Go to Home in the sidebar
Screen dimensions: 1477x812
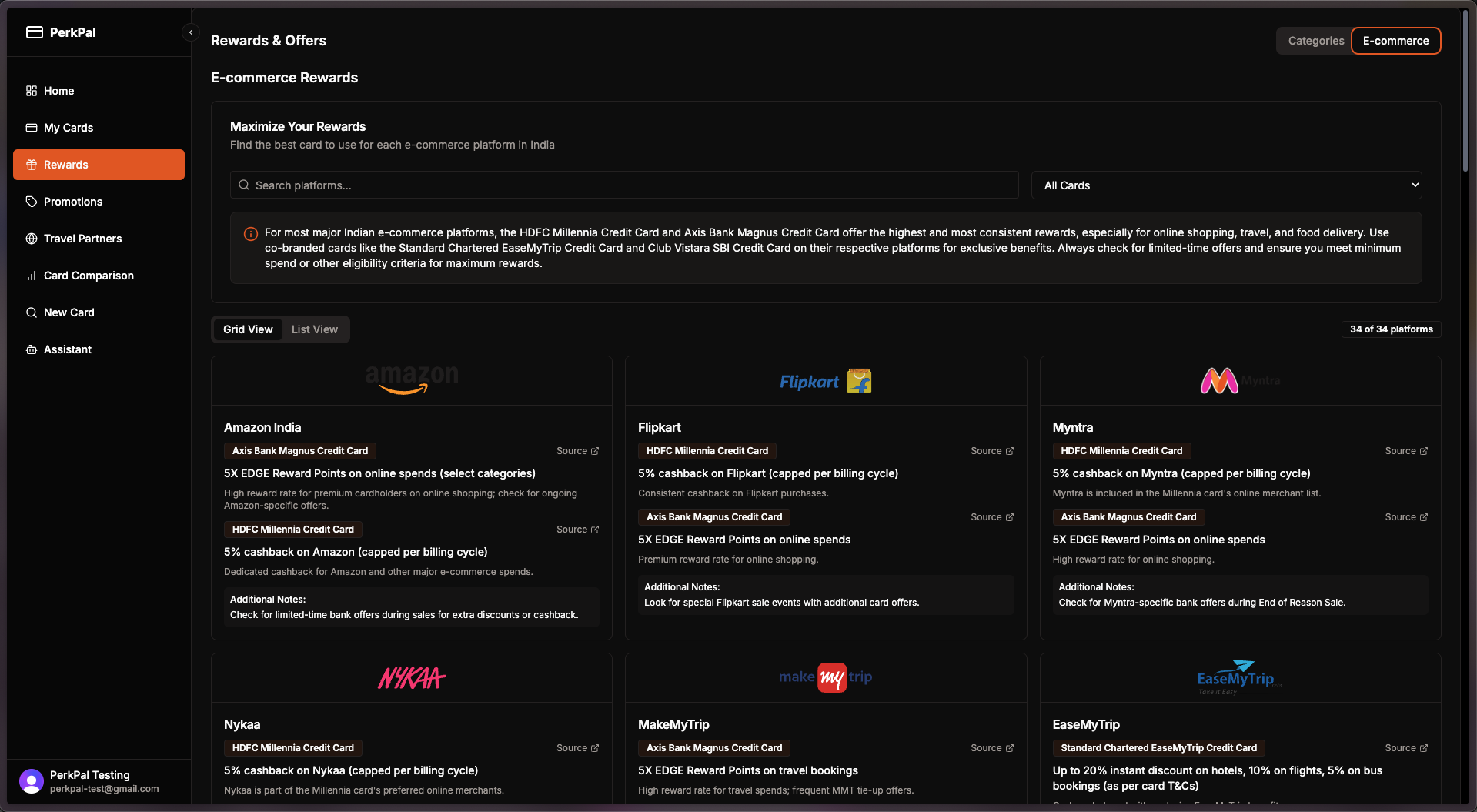(x=99, y=91)
